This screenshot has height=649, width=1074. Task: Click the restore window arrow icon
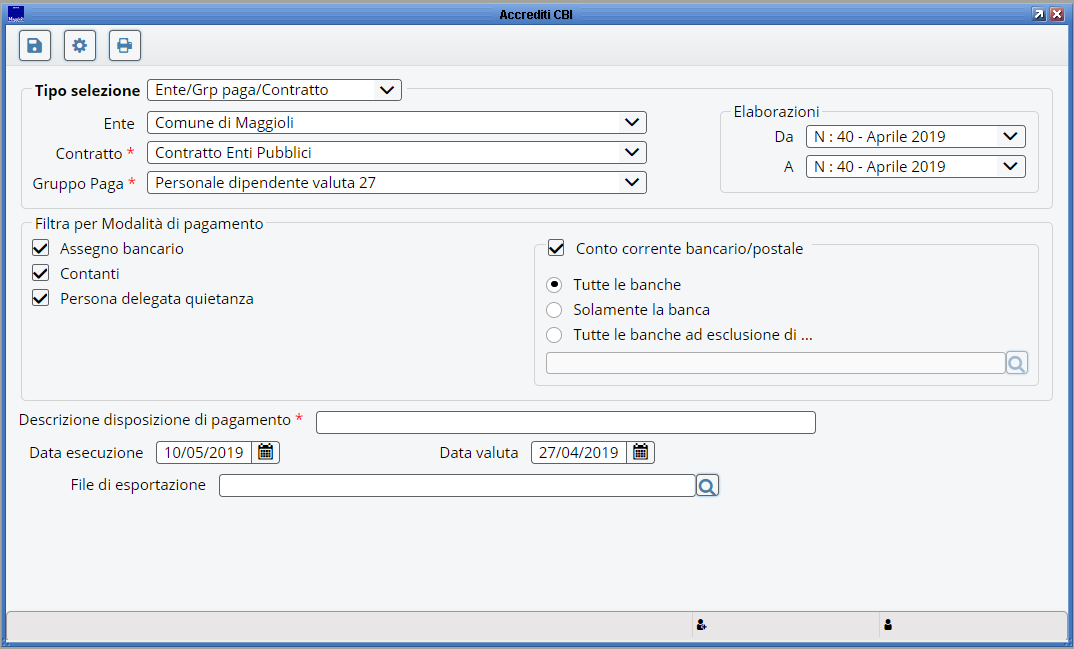click(x=1039, y=14)
